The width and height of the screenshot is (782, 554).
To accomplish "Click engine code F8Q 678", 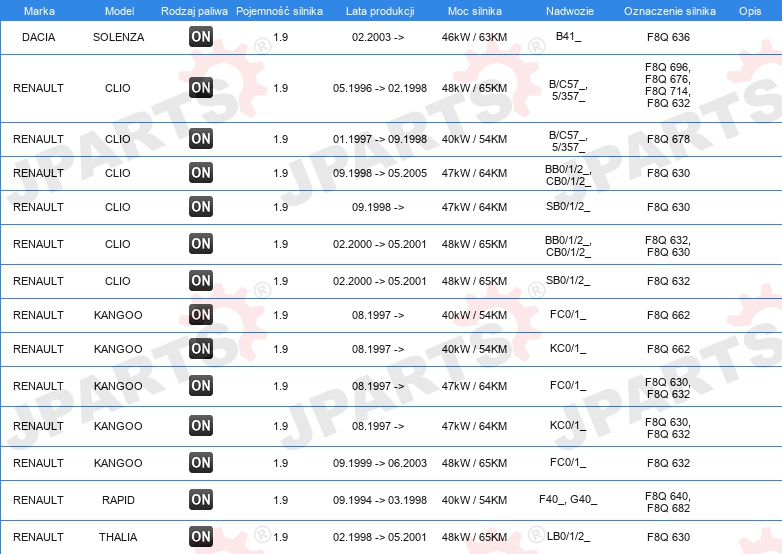I will (668, 139).
